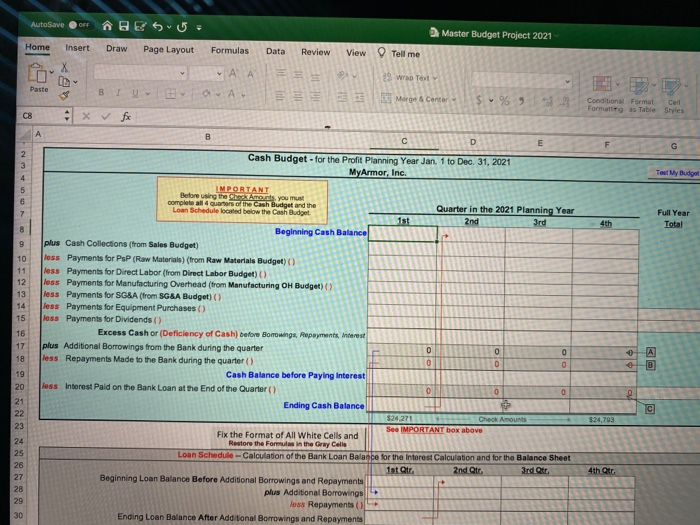
Task: Open the Undo history dropdown arrow
Action: (169, 27)
